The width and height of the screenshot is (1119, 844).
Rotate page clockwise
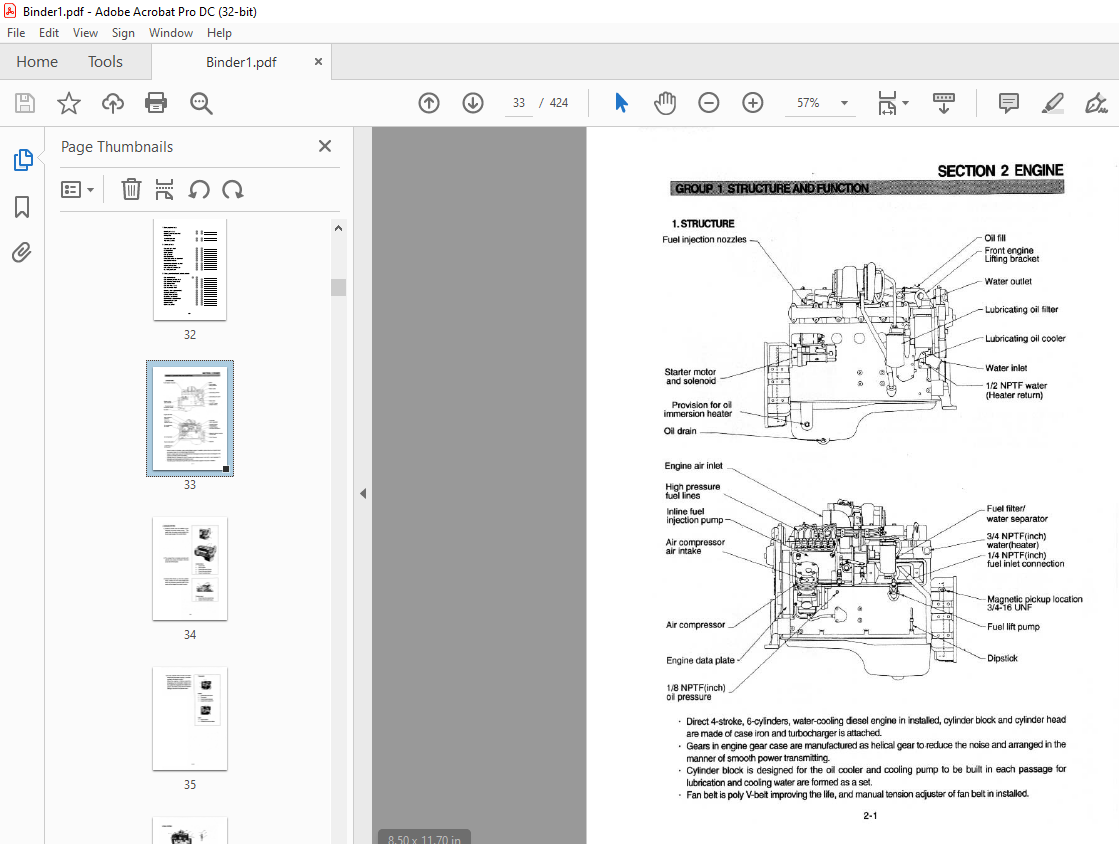pos(233,190)
